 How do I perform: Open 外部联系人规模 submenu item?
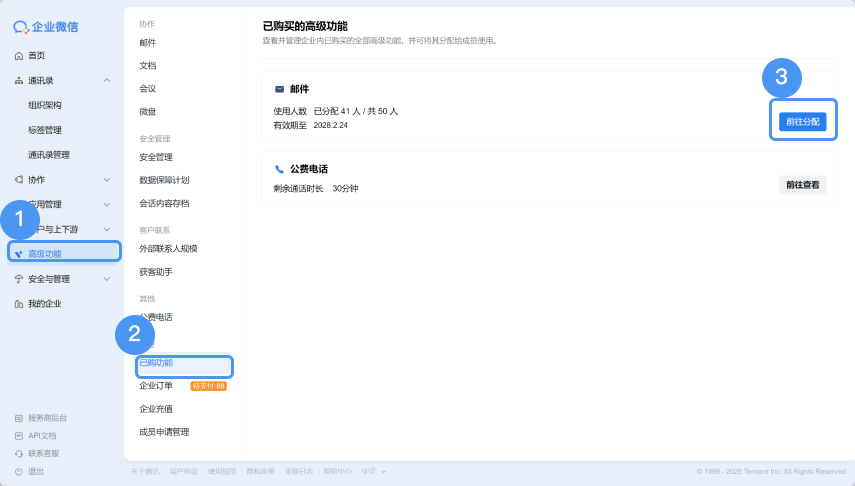[x=168, y=249]
